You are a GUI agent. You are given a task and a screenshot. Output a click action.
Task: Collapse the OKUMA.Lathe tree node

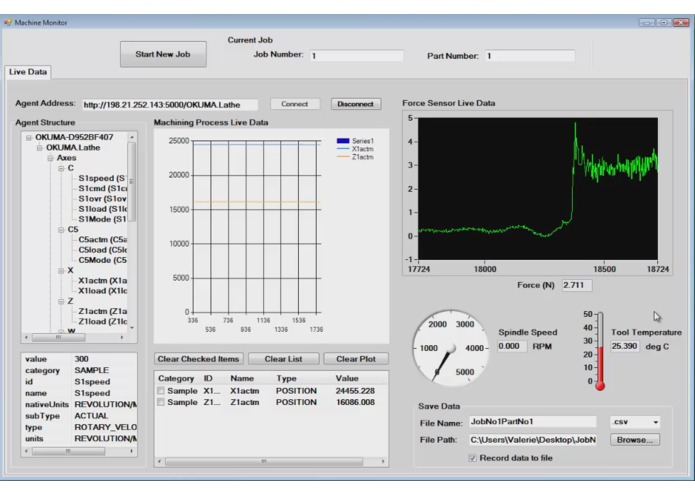(39, 148)
